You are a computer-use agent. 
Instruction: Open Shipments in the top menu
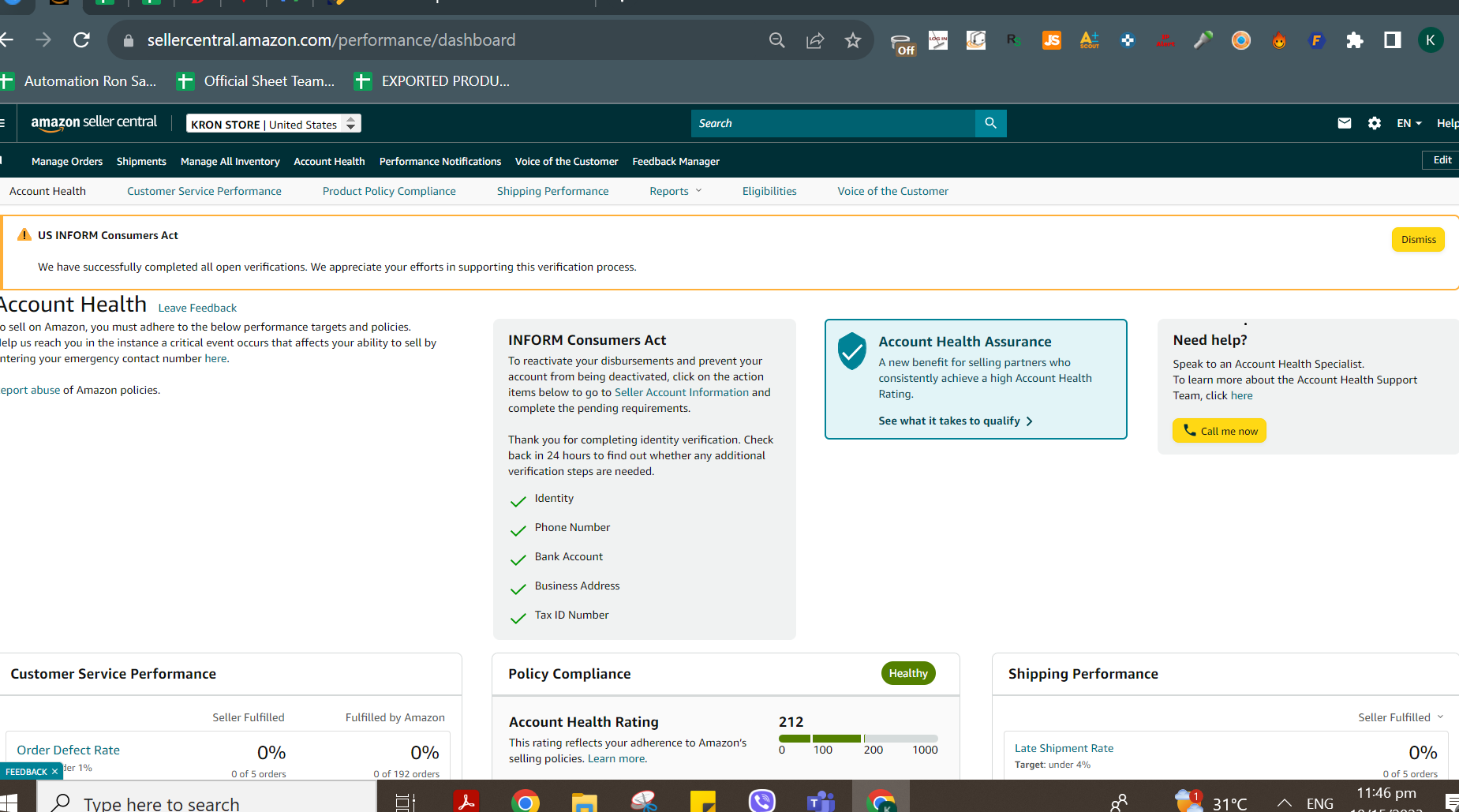(x=141, y=161)
